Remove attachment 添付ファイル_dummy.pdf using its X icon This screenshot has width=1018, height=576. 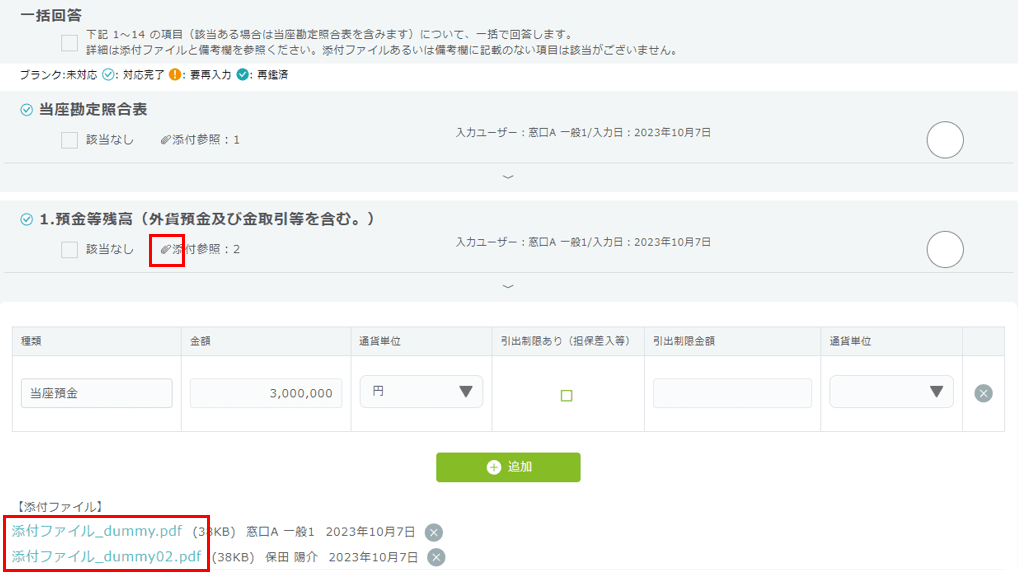(433, 532)
